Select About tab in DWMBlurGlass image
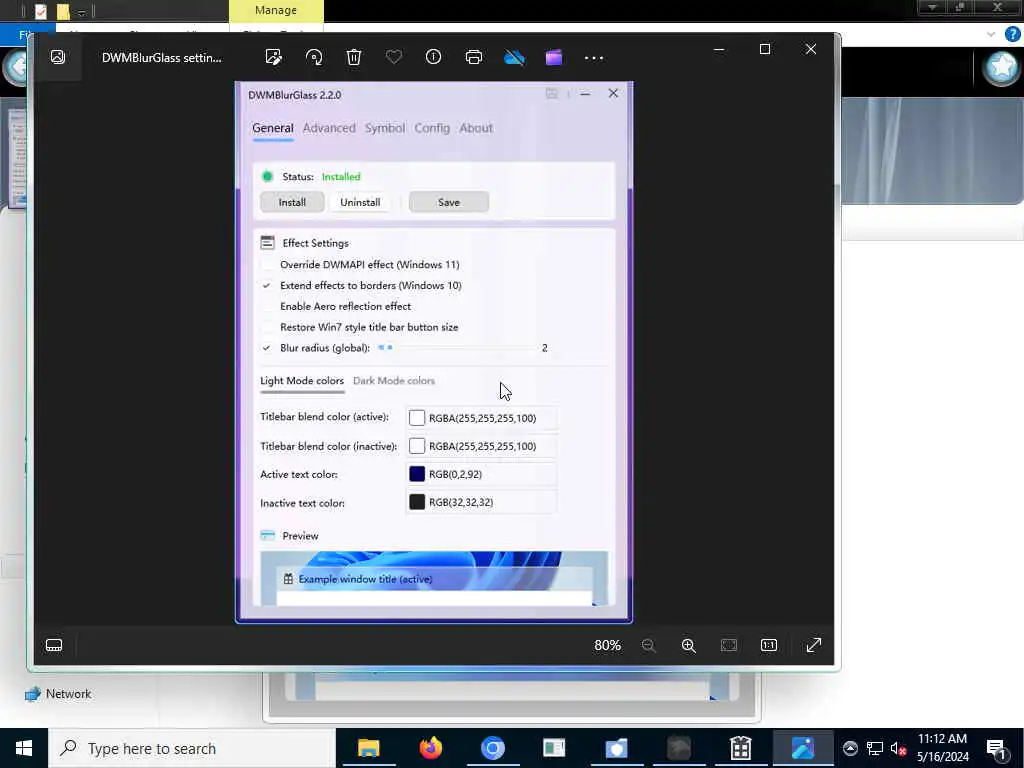This screenshot has width=1024, height=768. [x=476, y=128]
